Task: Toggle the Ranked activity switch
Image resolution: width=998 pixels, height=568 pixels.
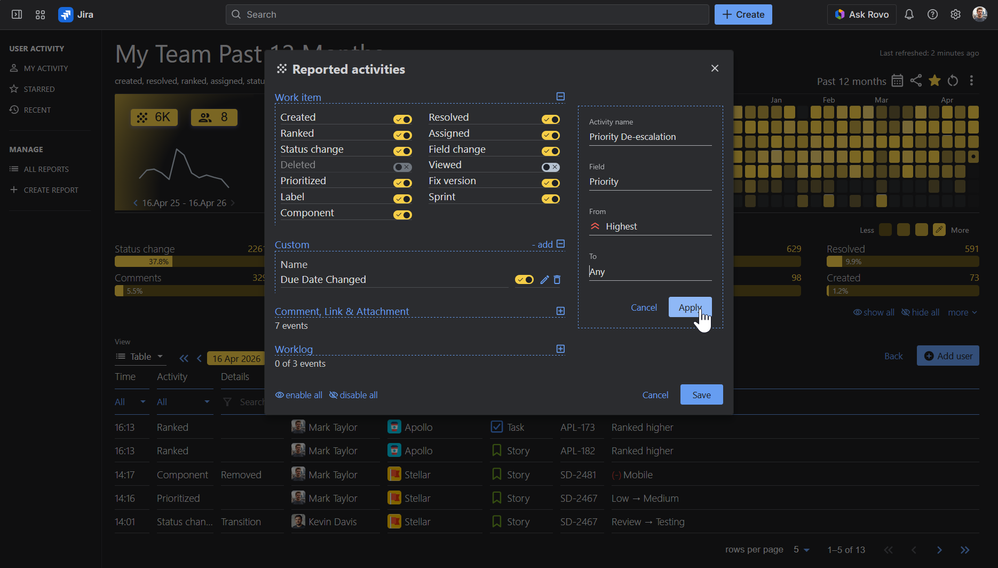Action: (x=402, y=135)
